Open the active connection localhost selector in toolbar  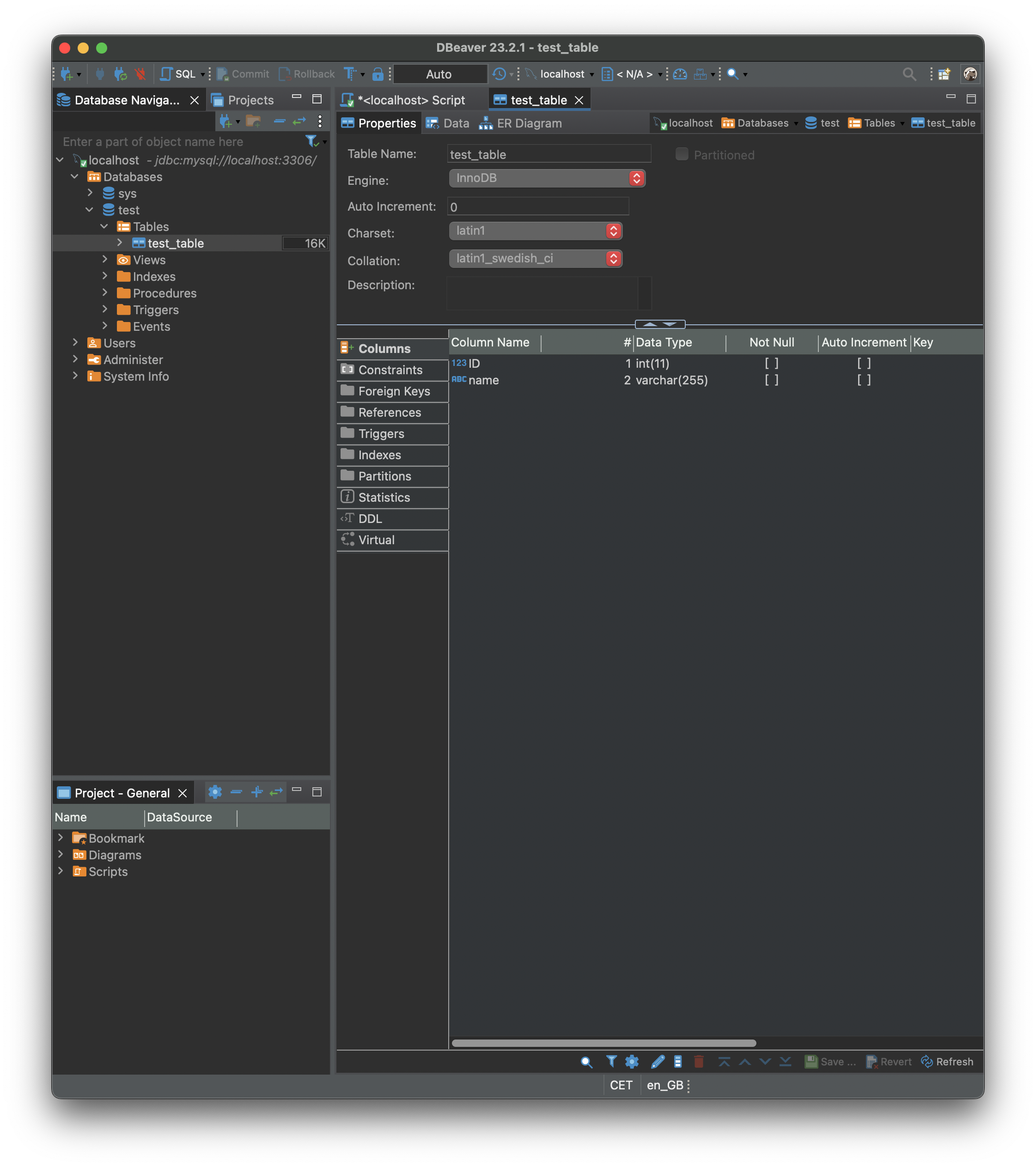(x=560, y=74)
